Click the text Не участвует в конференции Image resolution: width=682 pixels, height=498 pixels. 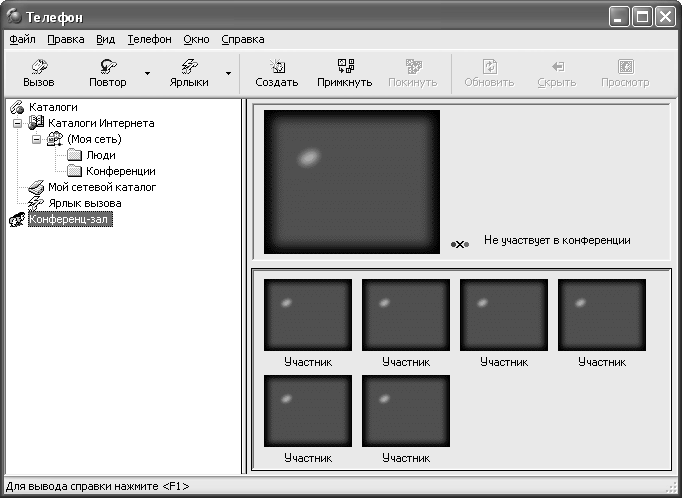click(557, 240)
